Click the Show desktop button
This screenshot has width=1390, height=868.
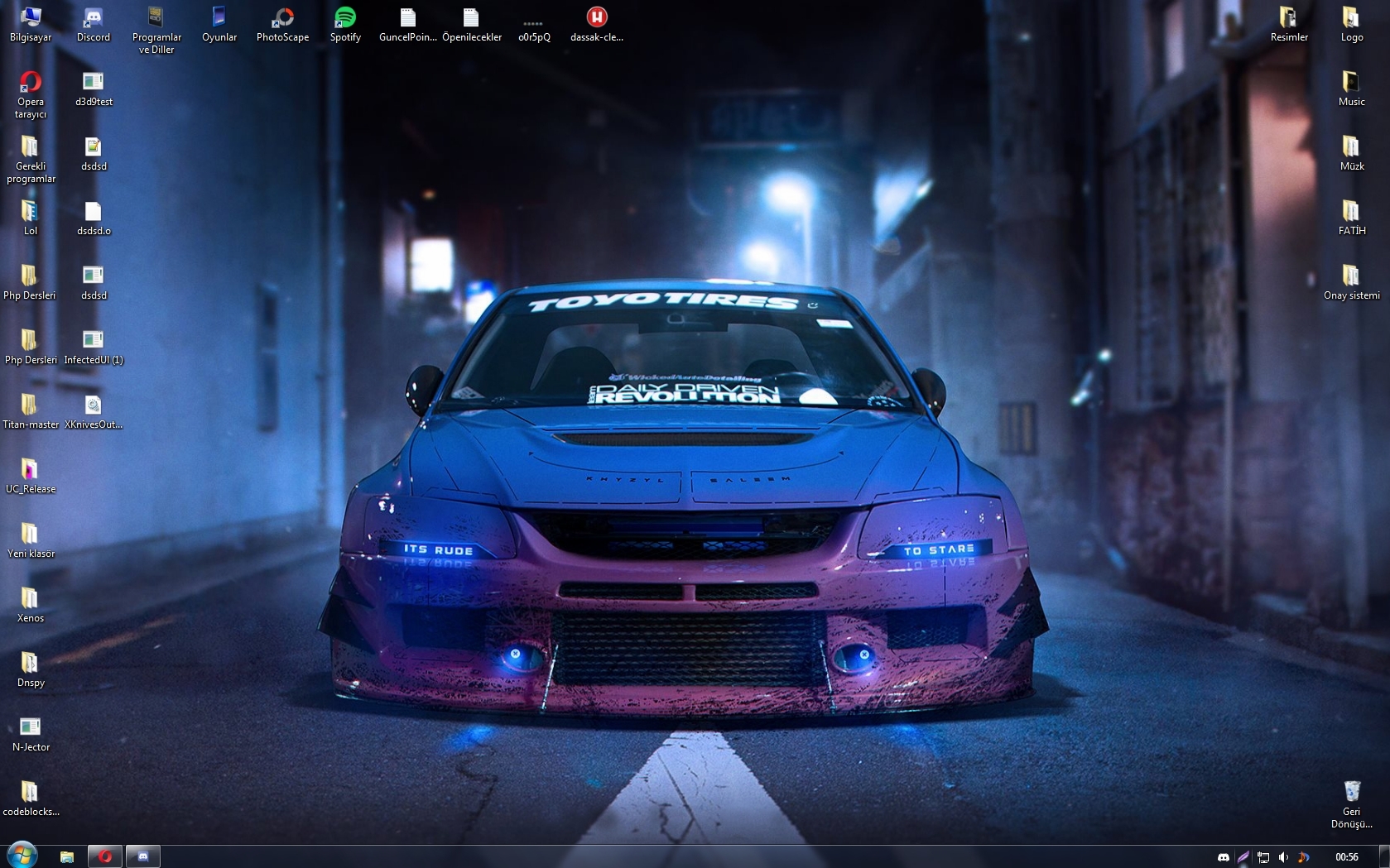coord(1384,856)
